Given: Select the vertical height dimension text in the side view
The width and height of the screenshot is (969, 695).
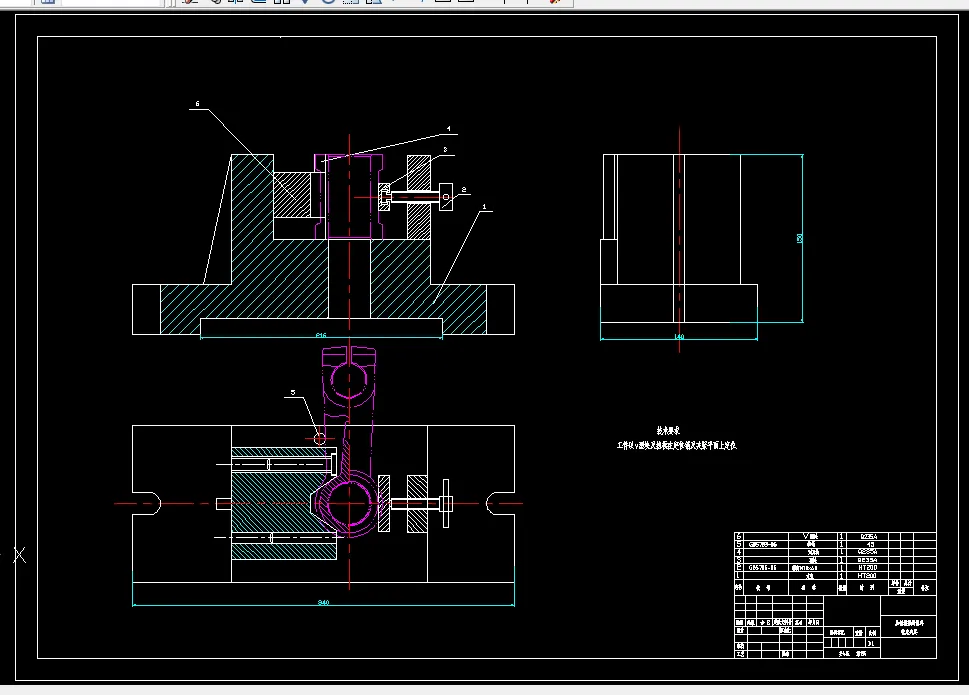Looking at the screenshot, I should click(x=799, y=238).
